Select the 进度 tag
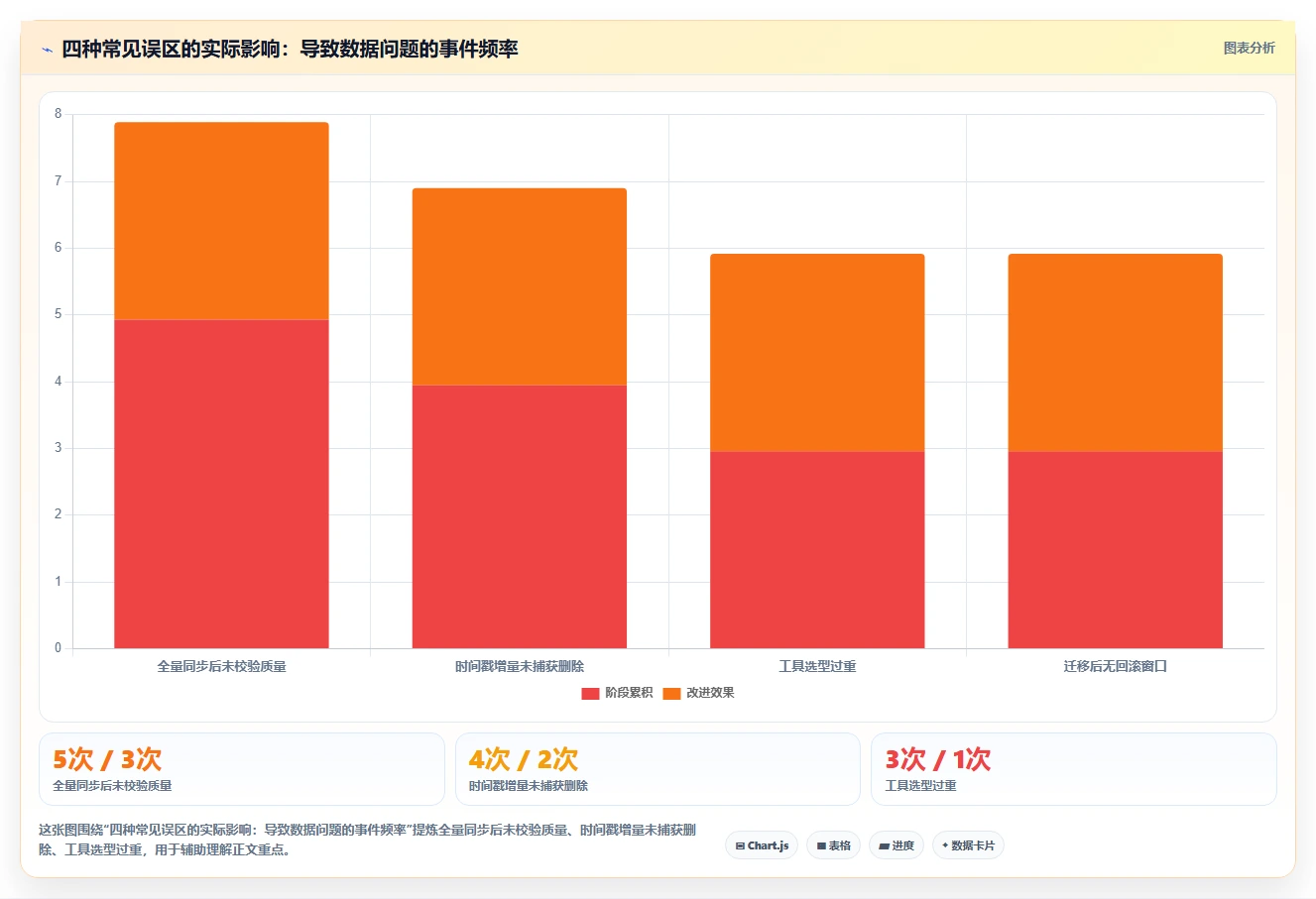 click(897, 845)
